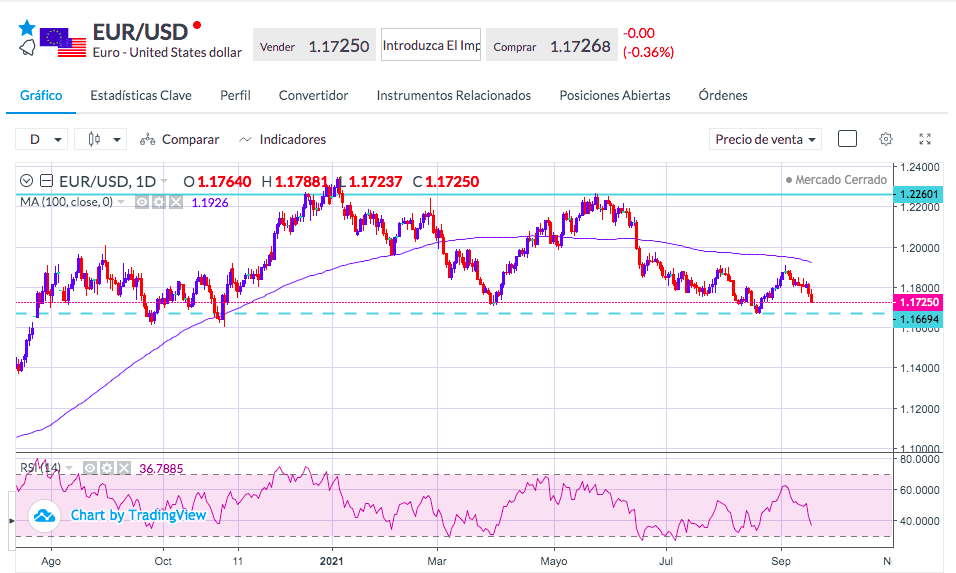
Task: Remove the MA indicator with its X
Action: click(x=176, y=202)
